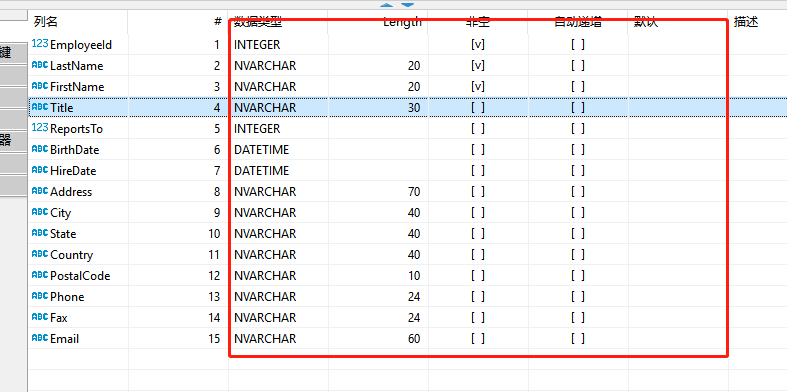
Task: Toggle the not-null checkbox for Title
Action: (x=478, y=107)
